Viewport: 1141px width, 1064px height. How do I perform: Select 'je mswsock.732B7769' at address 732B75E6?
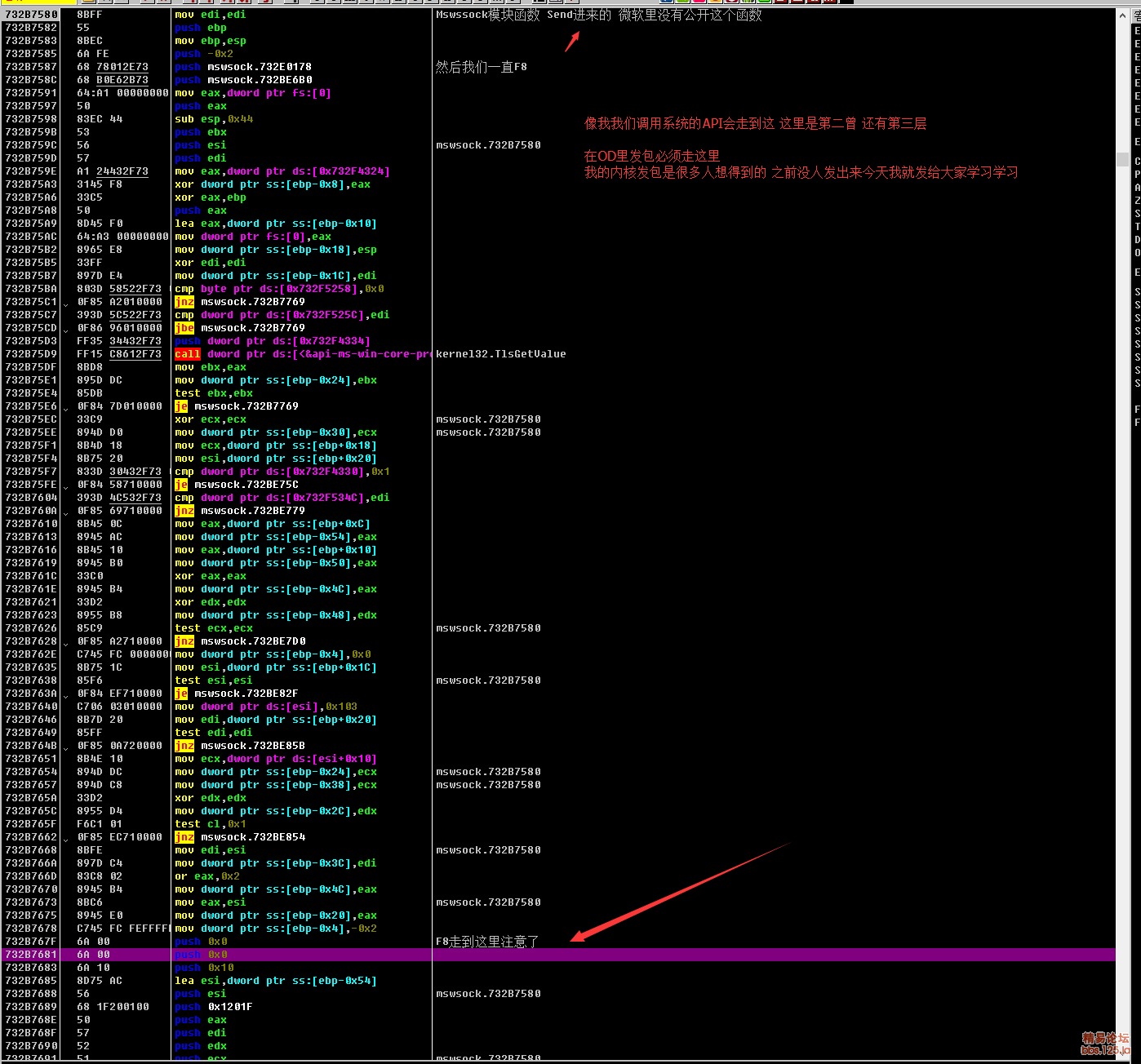(x=237, y=406)
